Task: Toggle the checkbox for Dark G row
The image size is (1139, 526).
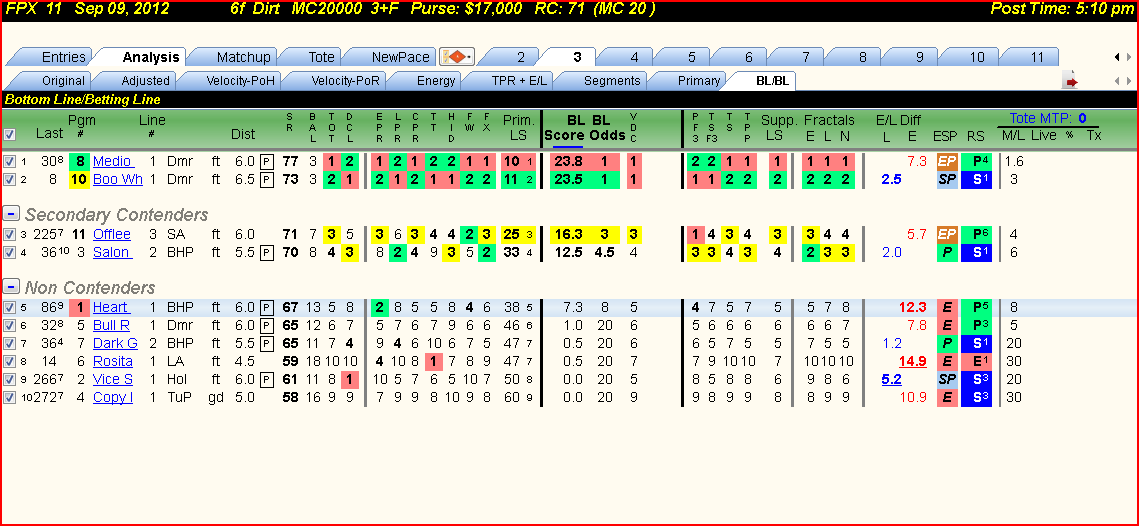Action: tap(9, 343)
